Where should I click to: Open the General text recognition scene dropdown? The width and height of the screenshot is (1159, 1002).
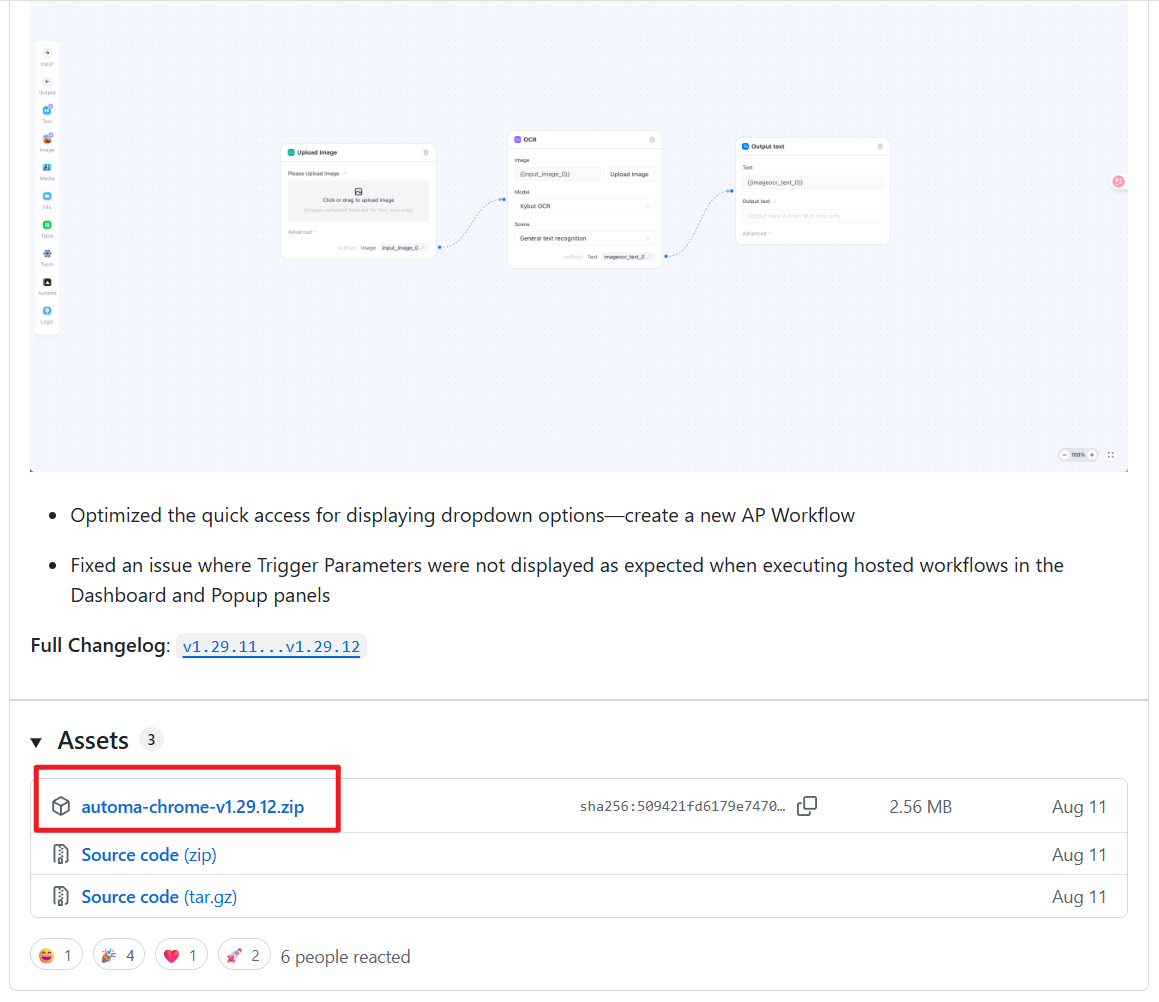coord(585,238)
